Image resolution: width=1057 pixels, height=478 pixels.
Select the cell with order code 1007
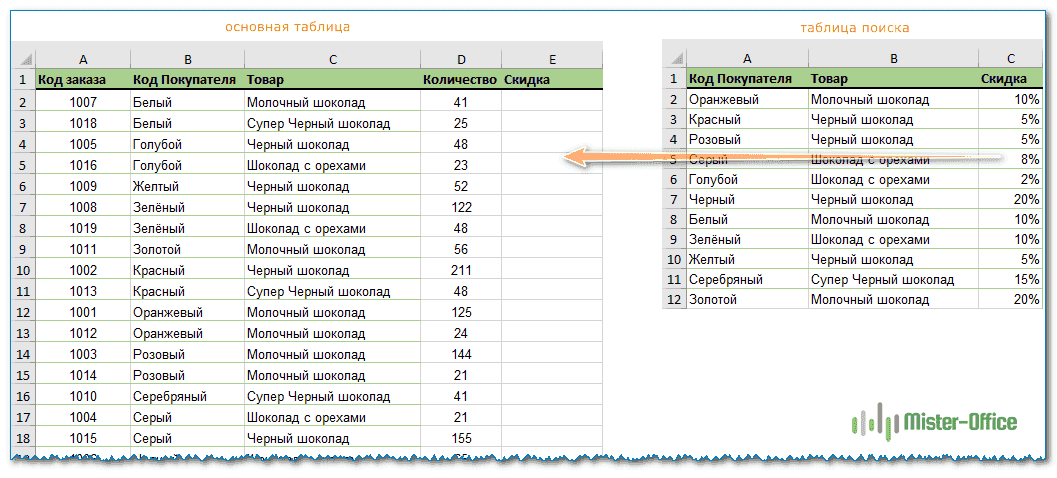point(82,102)
